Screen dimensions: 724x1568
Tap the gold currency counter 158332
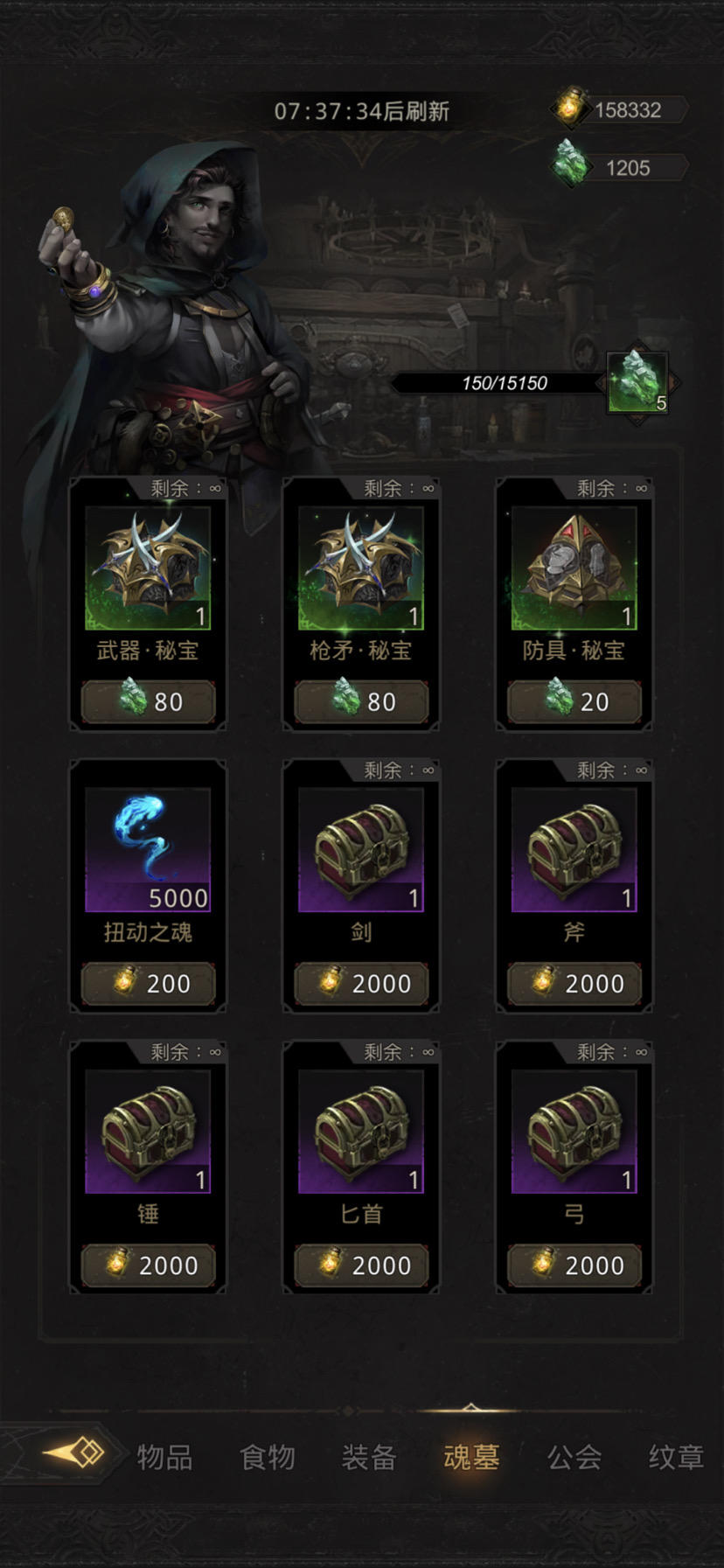coord(619,109)
